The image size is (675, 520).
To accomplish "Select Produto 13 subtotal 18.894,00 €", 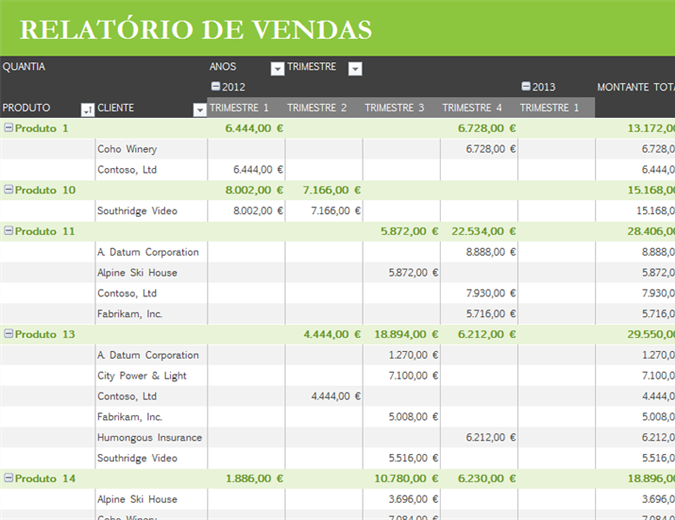I will point(406,334).
